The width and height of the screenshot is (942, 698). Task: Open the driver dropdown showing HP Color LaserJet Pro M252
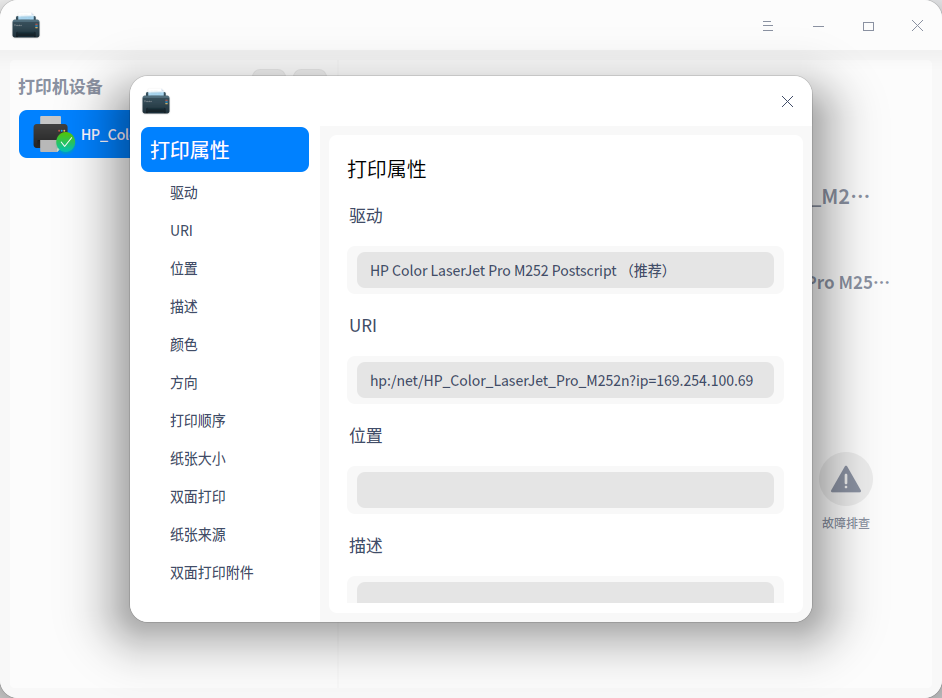click(x=566, y=270)
